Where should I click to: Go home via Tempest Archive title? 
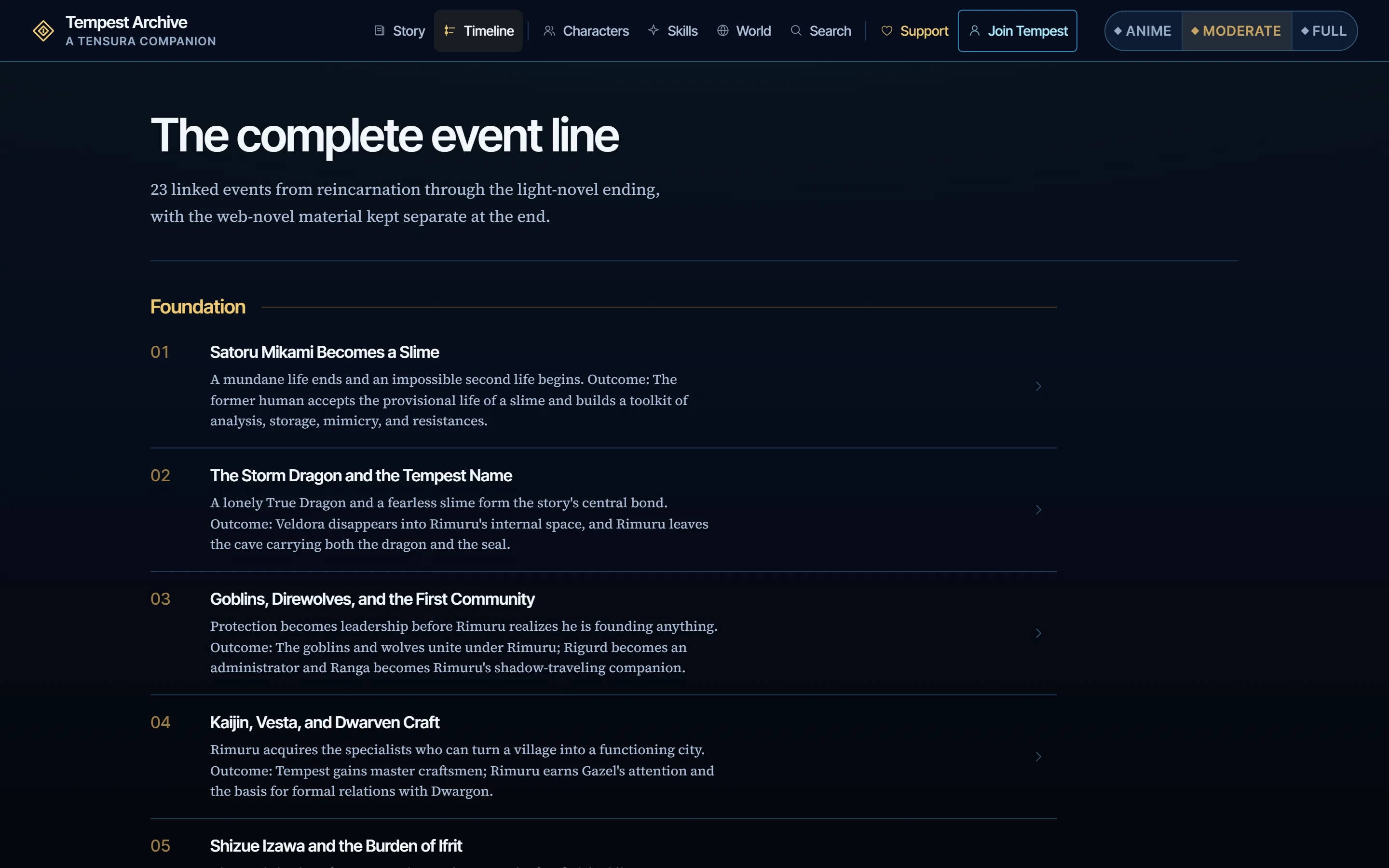point(126,22)
